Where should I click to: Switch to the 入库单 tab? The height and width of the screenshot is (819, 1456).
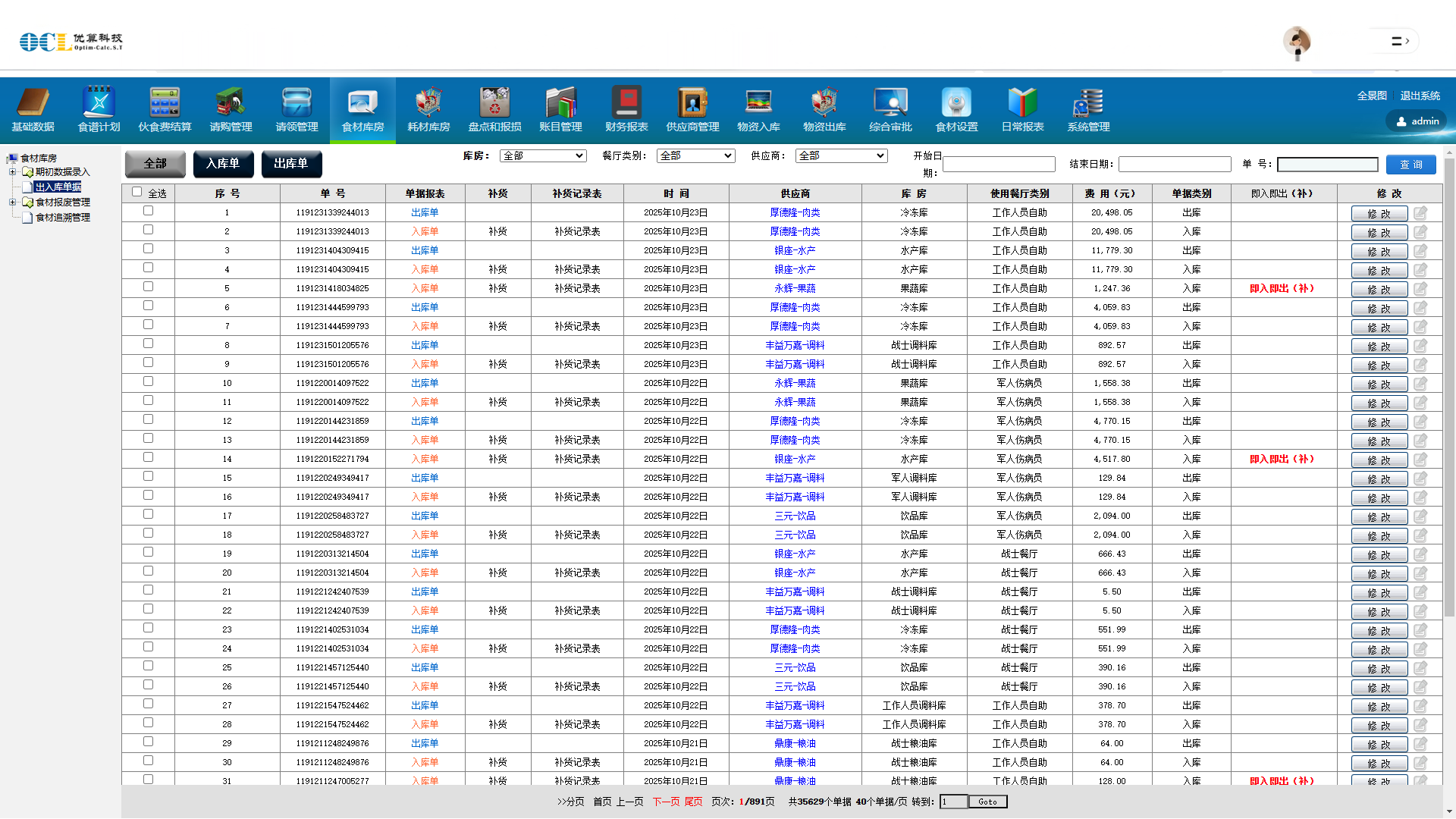223,164
